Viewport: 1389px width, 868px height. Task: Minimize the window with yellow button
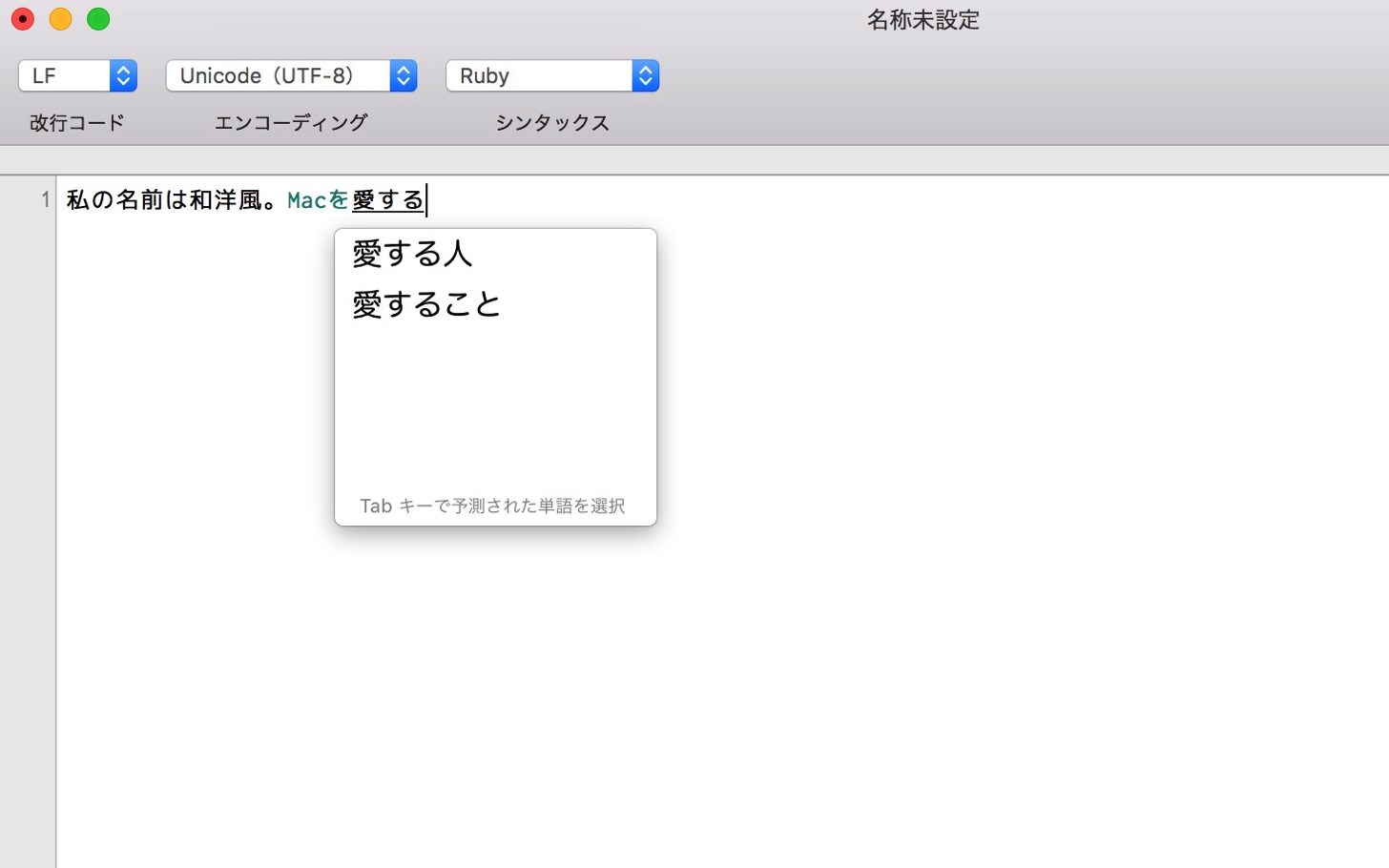tap(60, 19)
